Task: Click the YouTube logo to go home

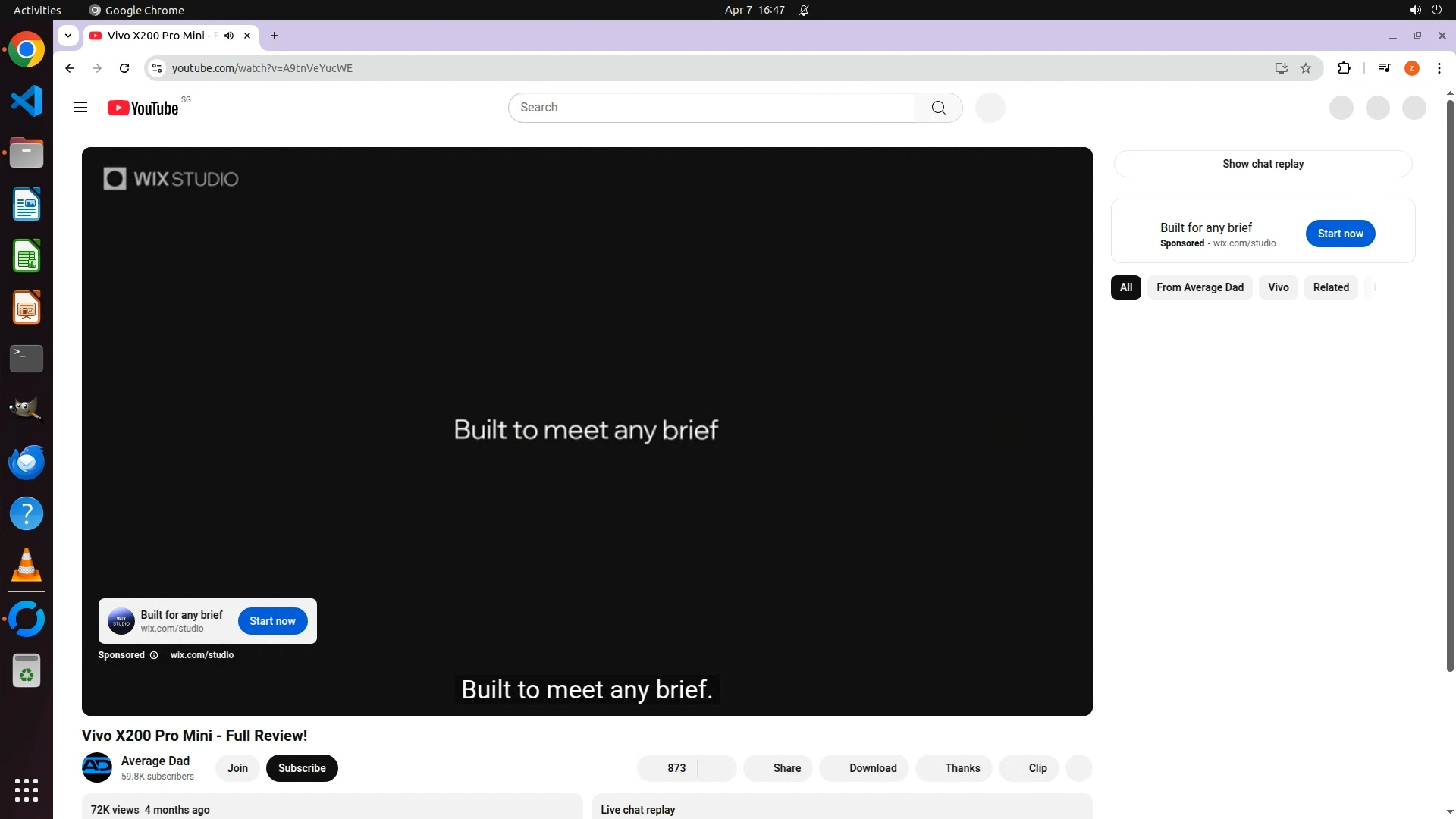Action: [143, 108]
